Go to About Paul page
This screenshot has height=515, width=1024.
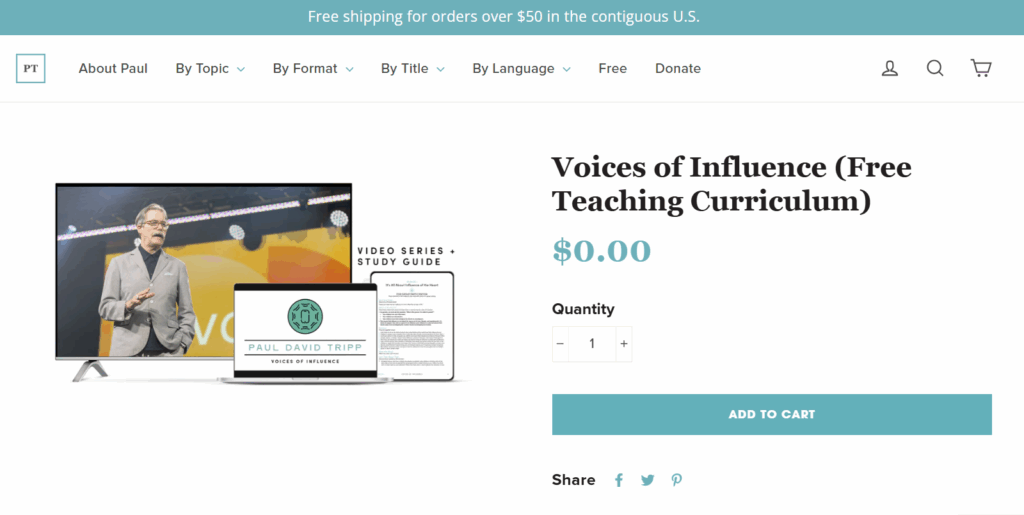pos(113,68)
